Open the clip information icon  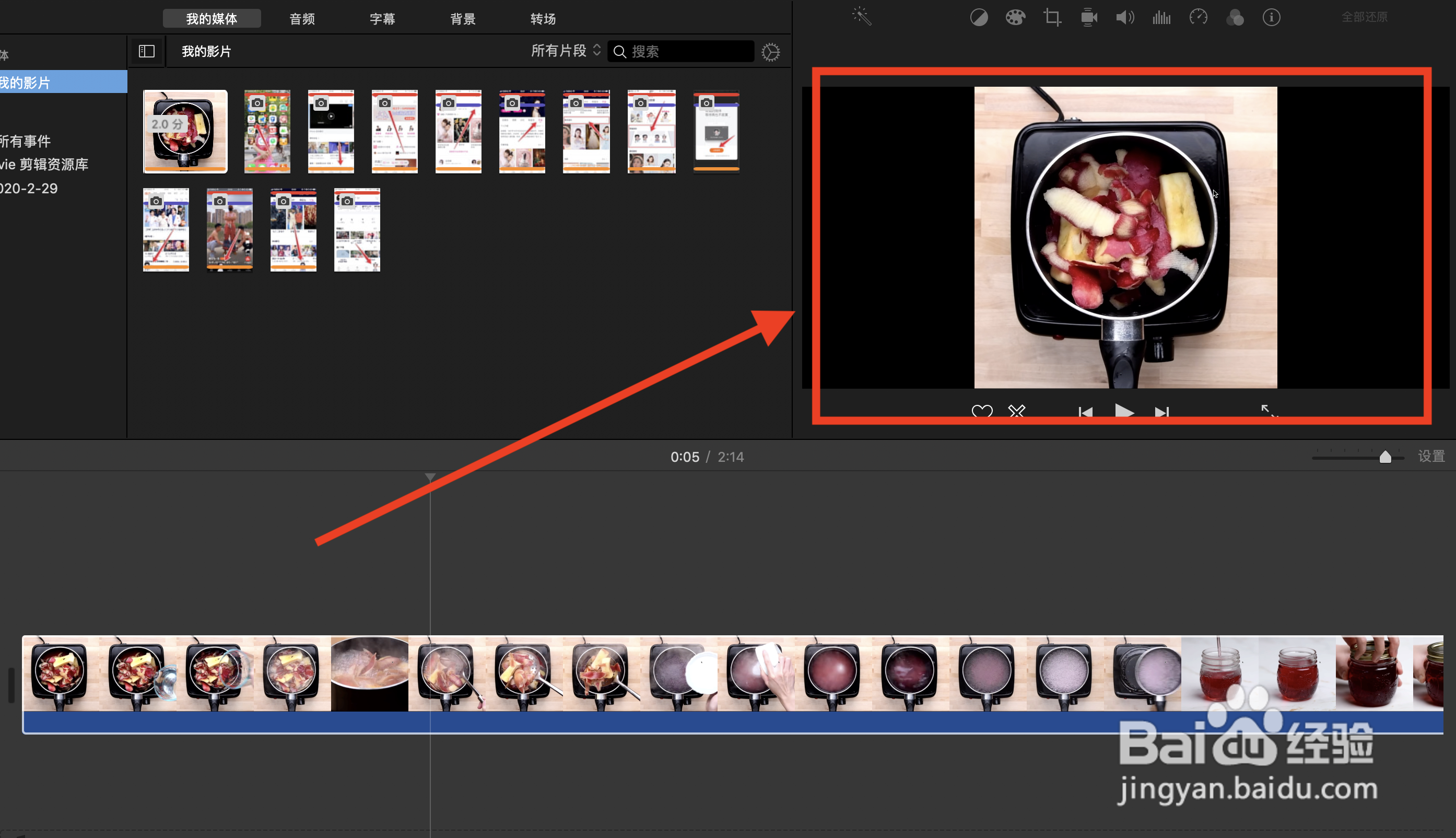click(x=1271, y=18)
